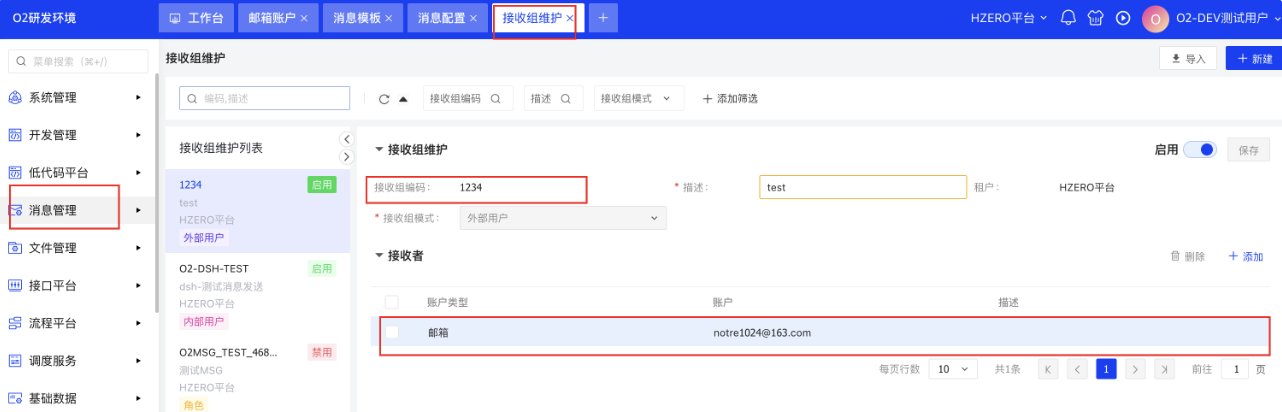Click the 删除 trash icon for receivers
This screenshot has height=412, width=1282.
click(1176, 257)
